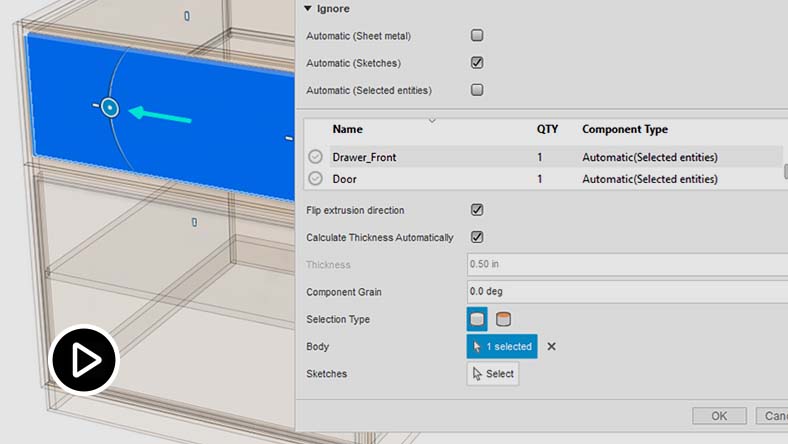788x444 pixels.
Task: Toggle Flip extrusion direction checkbox
Action: [477, 211]
